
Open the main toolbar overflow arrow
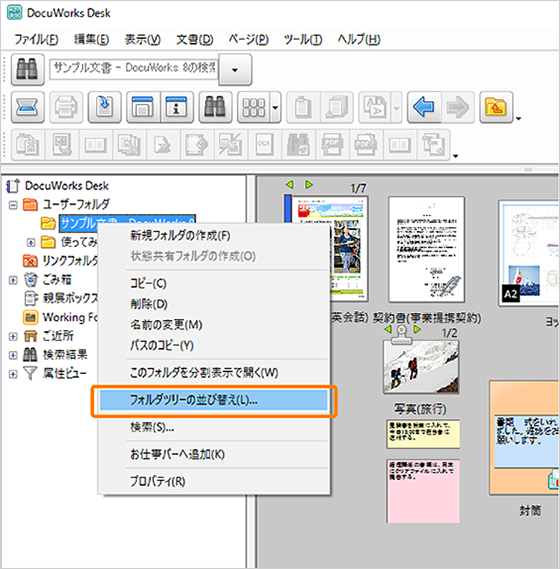coord(519,119)
